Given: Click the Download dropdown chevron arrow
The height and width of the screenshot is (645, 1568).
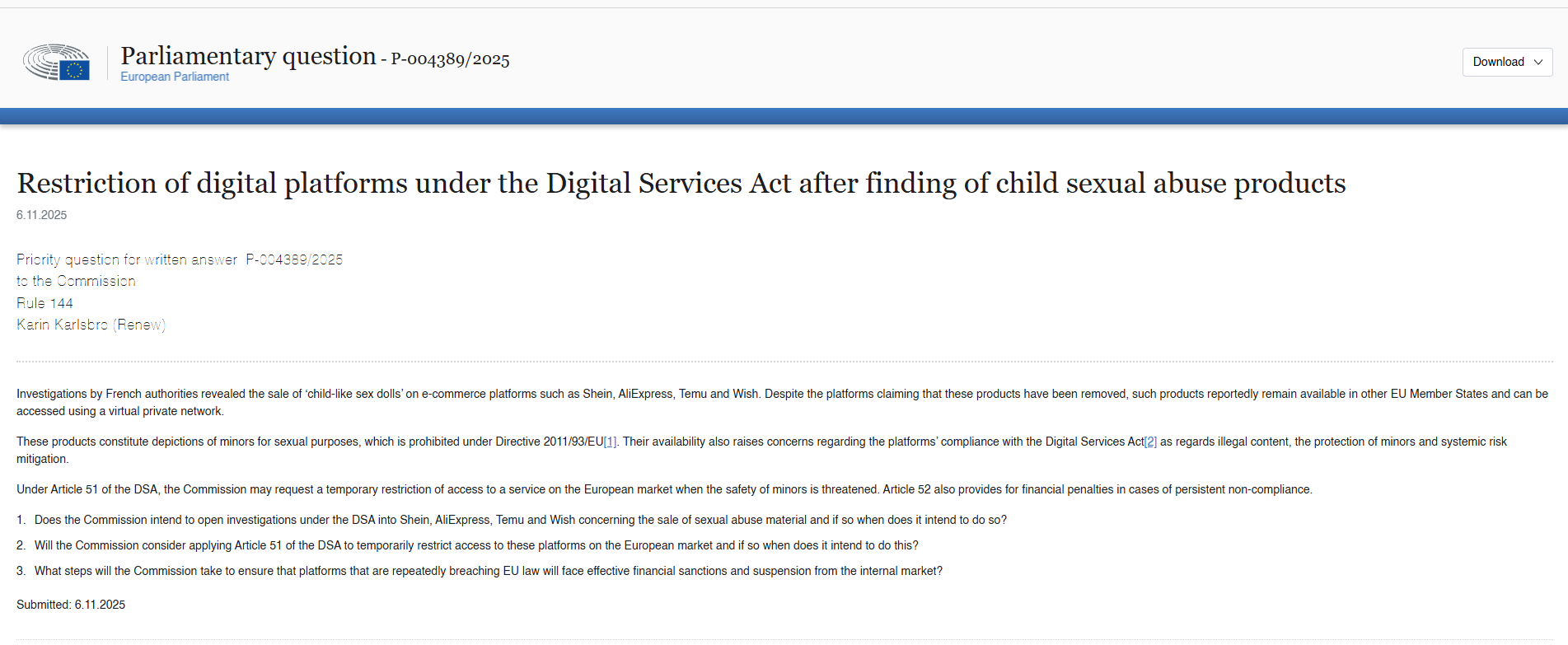Looking at the screenshot, I should [x=1538, y=62].
